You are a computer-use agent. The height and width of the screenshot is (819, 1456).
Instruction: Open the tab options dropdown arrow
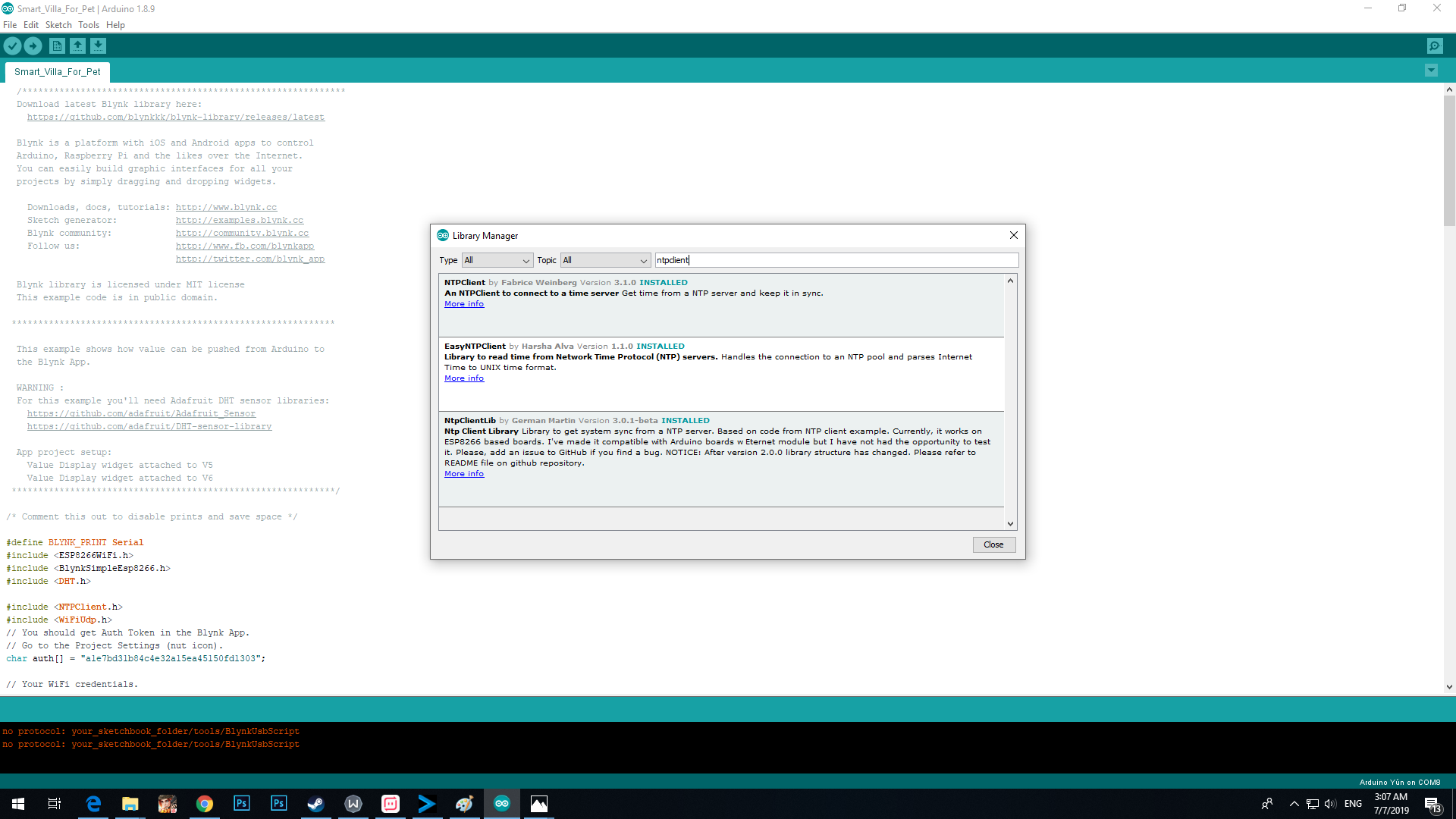point(1431,71)
